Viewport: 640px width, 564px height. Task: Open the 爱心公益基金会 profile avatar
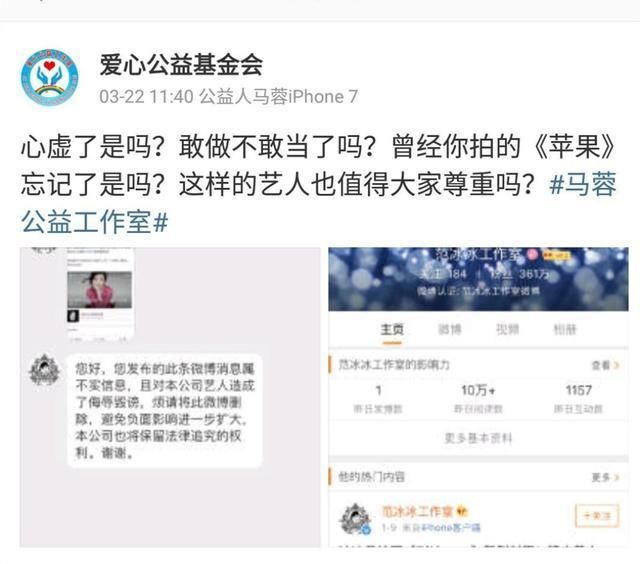tap(49, 77)
